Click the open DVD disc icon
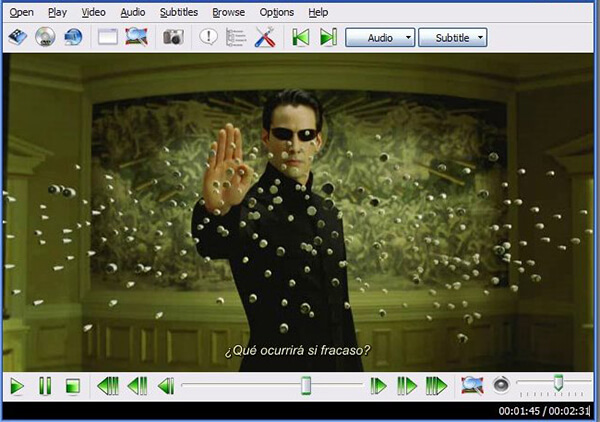The width and height of the screenshot is (600, 422). coord(45,37)
